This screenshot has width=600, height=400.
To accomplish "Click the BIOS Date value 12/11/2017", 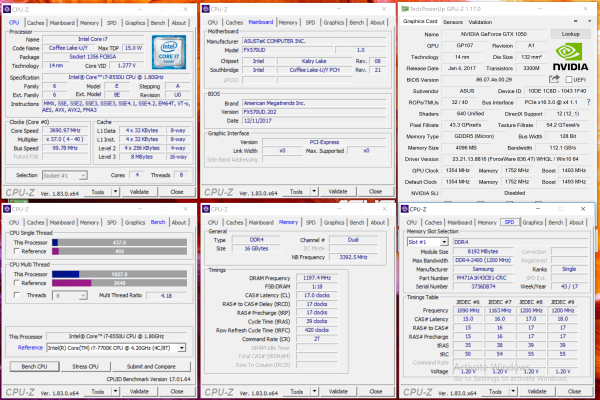I will click(314, 121).
